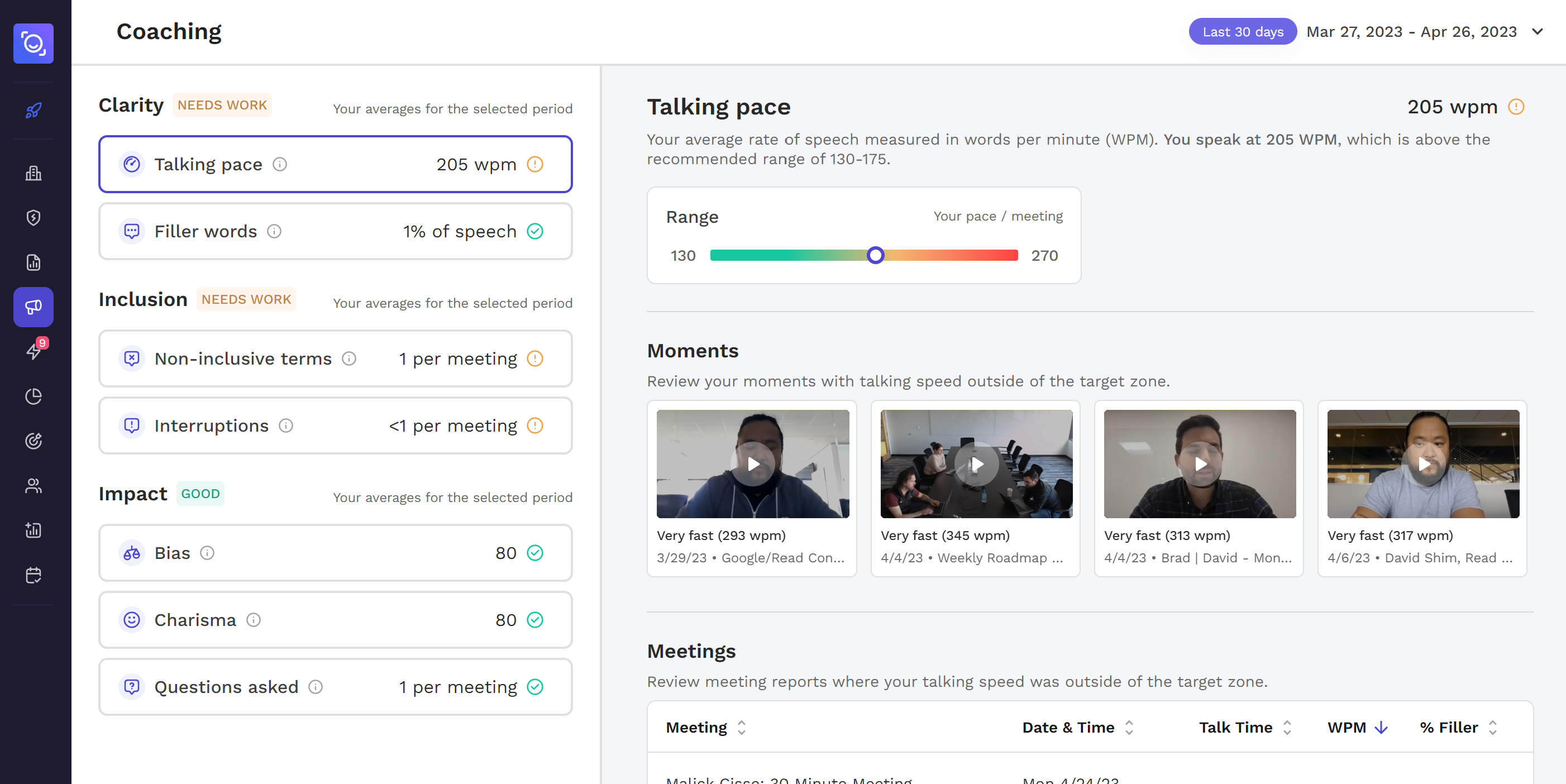Sort table by Talk Time column

click(x=1286, y=728)
